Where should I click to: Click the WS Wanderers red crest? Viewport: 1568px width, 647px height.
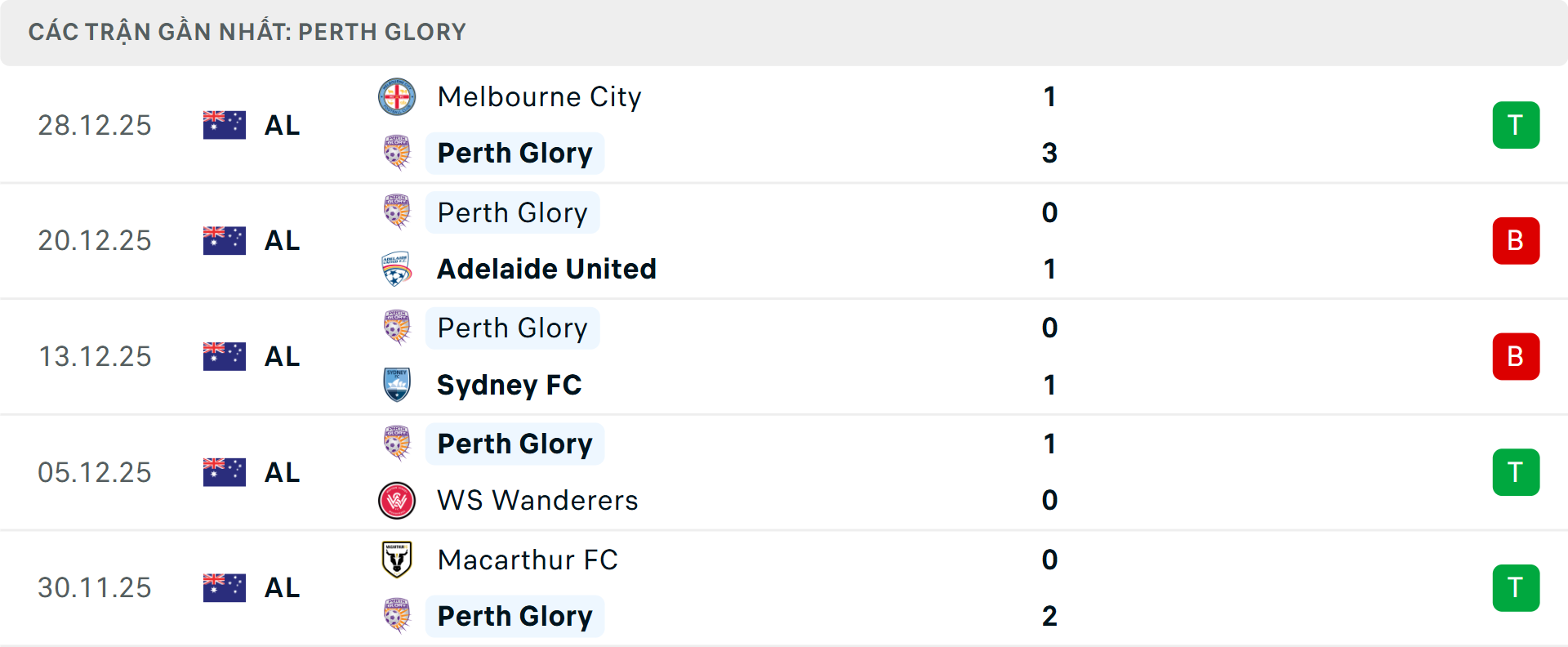[398, 501]
